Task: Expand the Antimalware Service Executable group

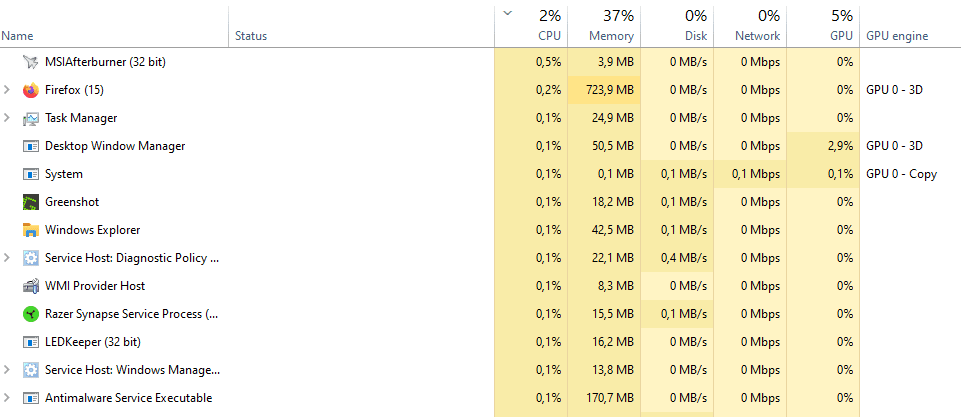Action: point(7,398)
